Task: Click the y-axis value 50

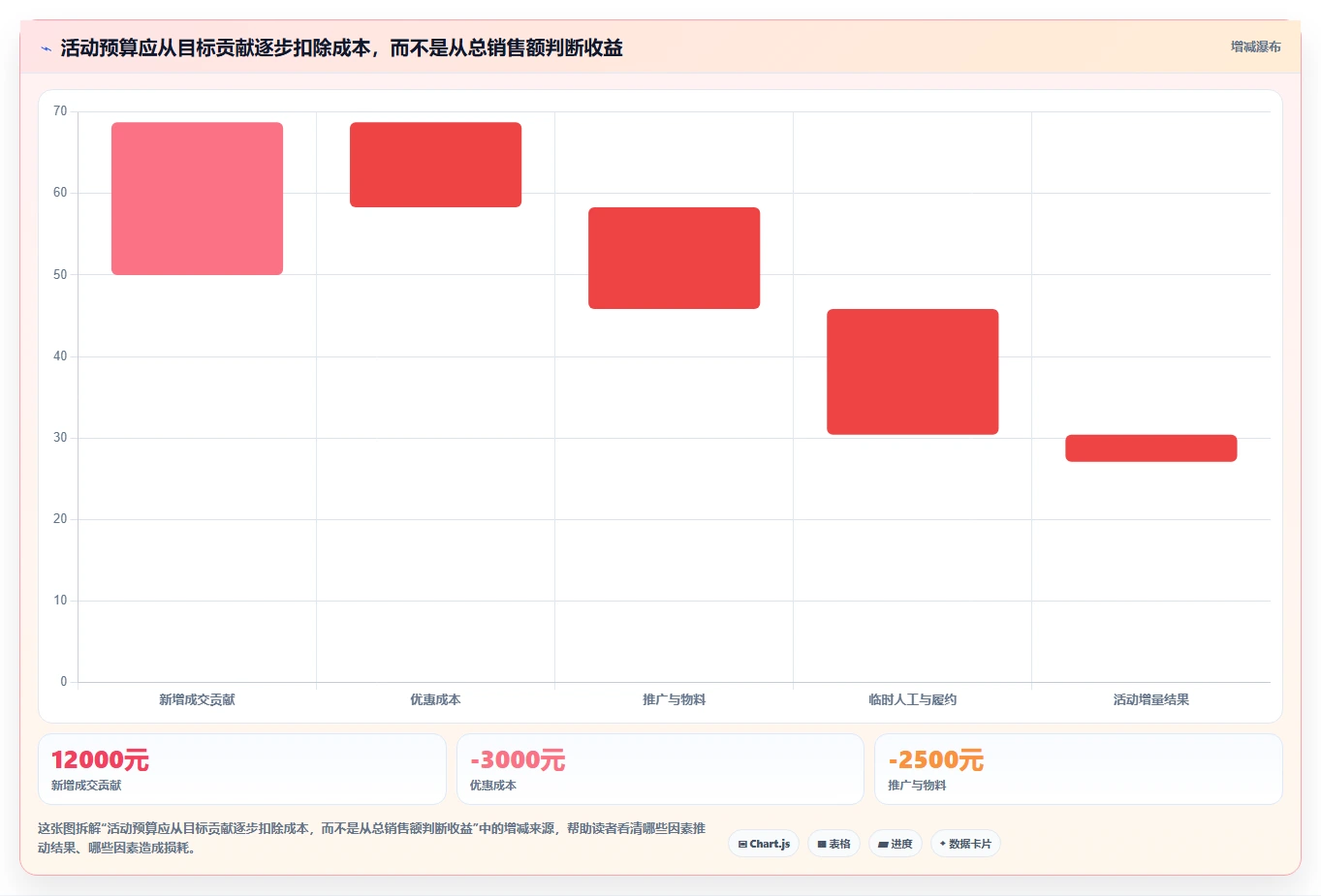Action: (x=60, y=275)
